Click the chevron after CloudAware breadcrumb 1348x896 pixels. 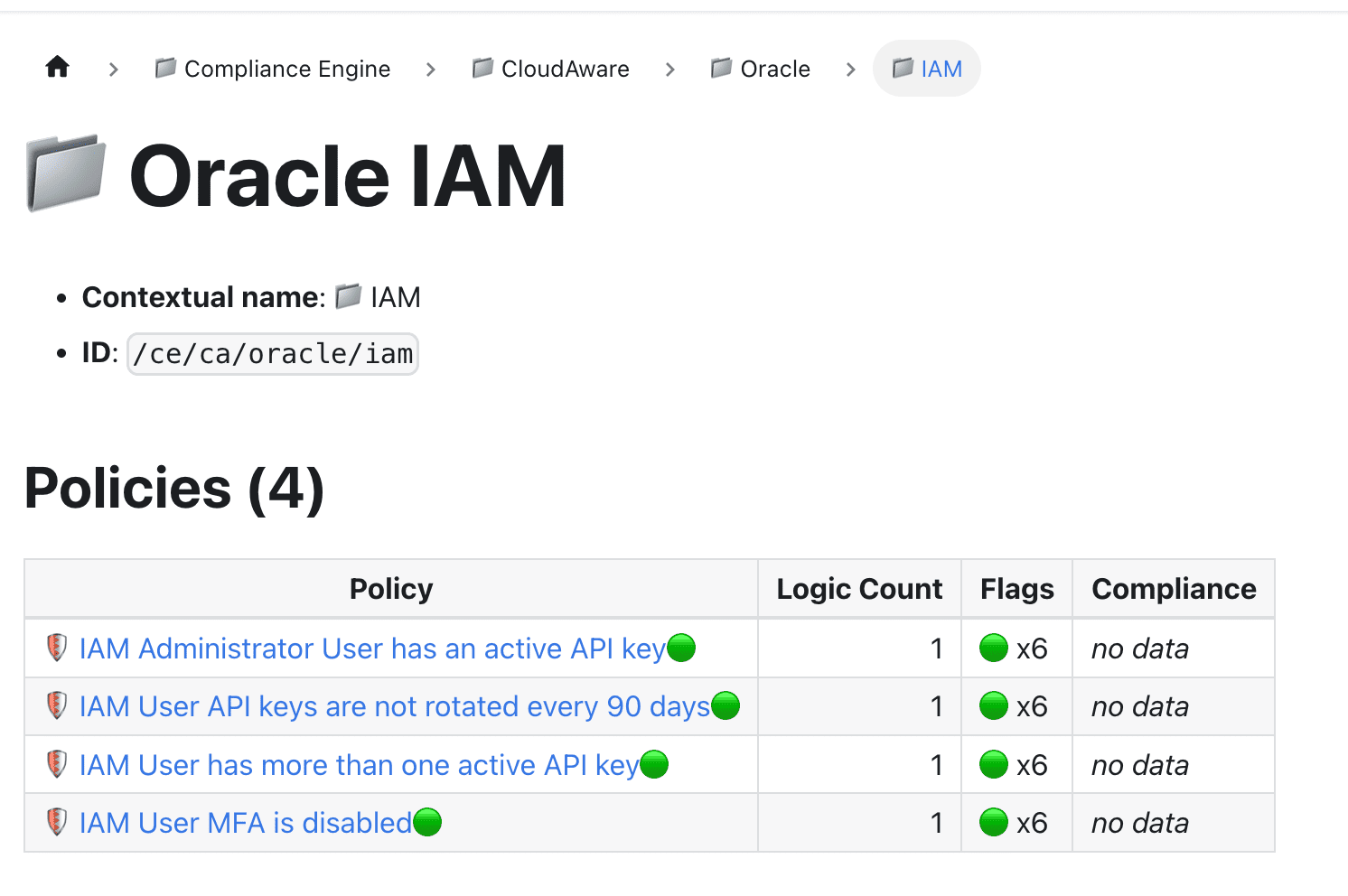pyautogui.click(x=669, y=70)
